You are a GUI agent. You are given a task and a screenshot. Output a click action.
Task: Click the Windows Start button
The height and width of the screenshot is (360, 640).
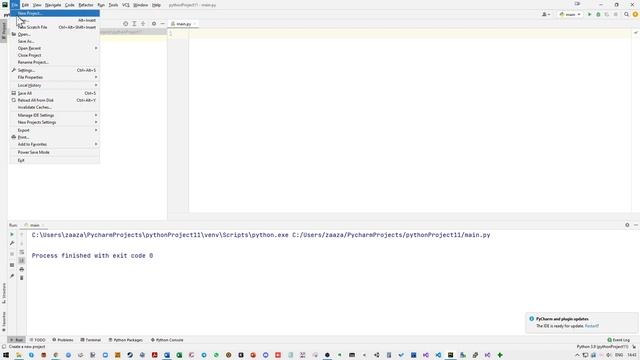tap(6, 355)
